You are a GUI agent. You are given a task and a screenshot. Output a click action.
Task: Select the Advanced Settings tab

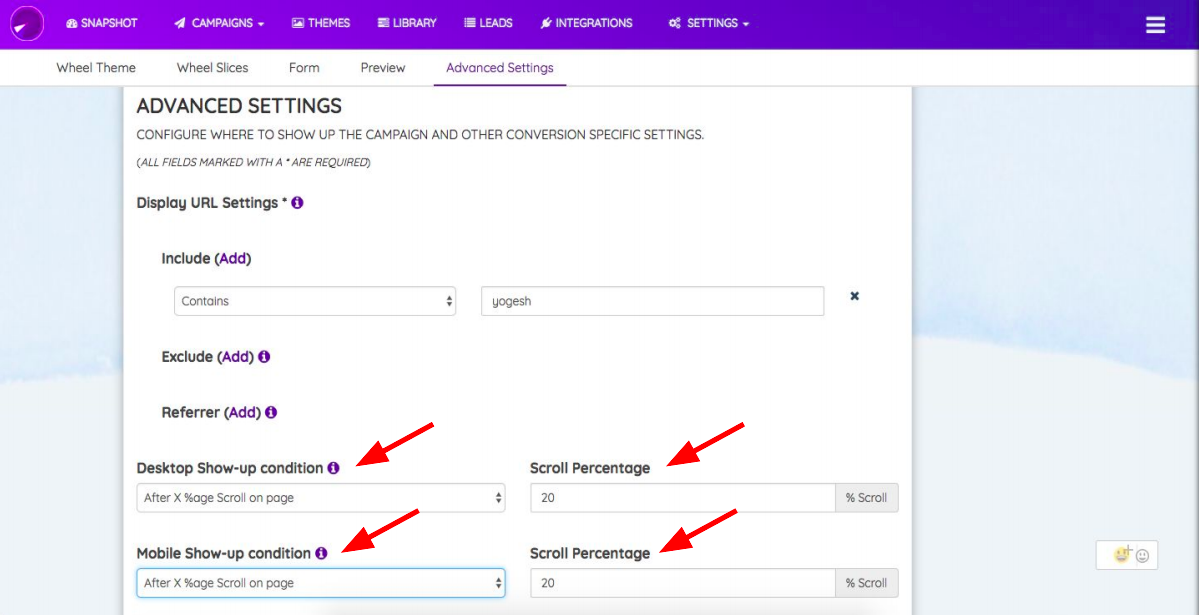tap(500, 67)
